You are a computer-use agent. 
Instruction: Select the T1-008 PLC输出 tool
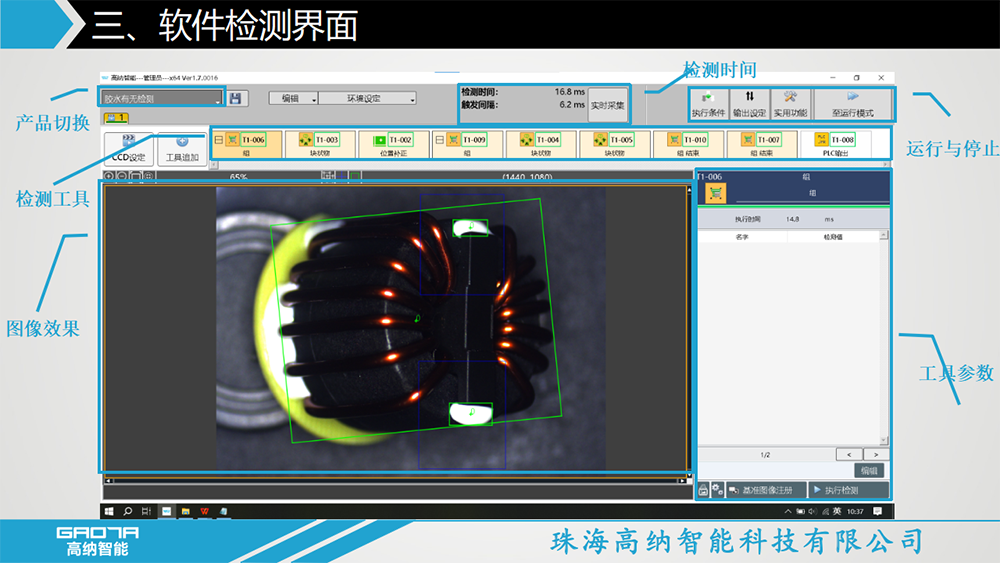pyautogui.click(x=835, y=144)
